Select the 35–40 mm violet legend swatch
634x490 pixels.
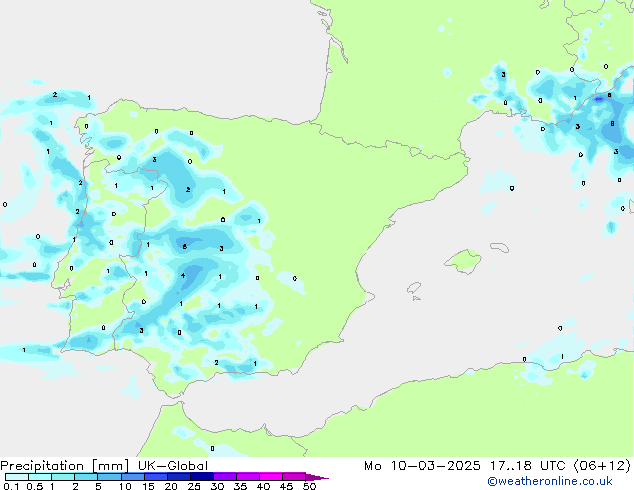(247, 477)
